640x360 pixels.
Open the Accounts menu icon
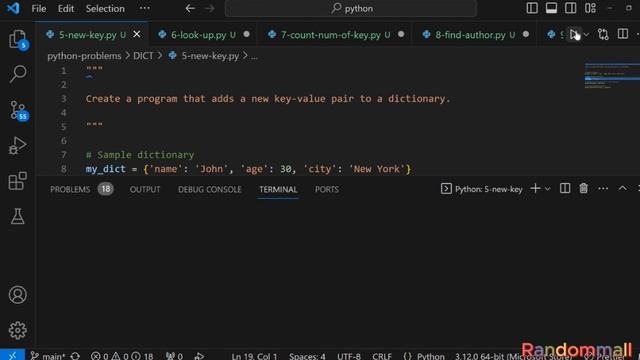coord(18,295)
